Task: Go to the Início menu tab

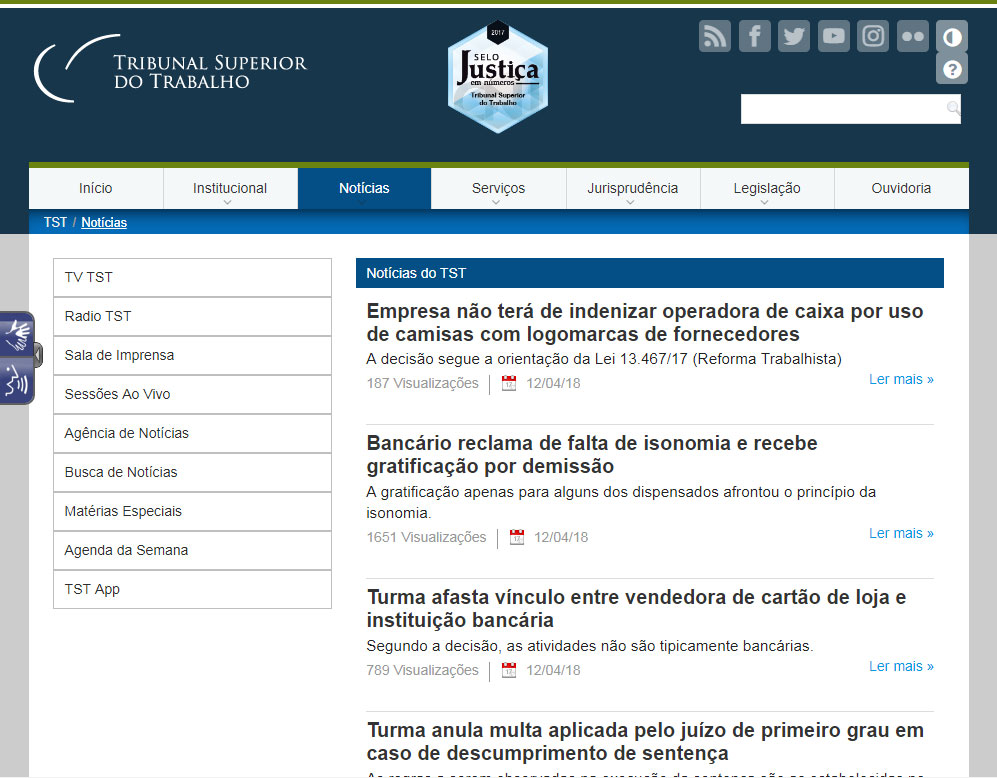Action: (96, 188)
